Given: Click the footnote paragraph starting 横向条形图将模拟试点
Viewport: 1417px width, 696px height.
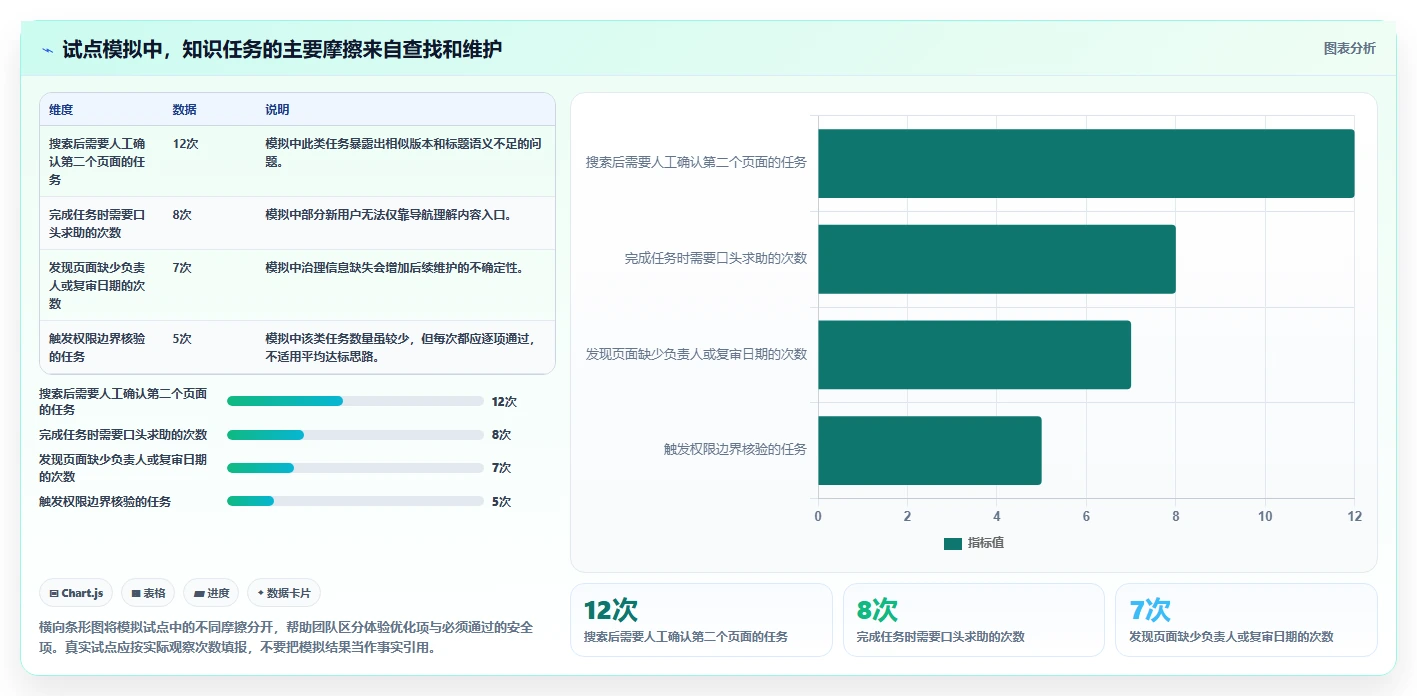Looking at the screenshot, I should [286, 637].
